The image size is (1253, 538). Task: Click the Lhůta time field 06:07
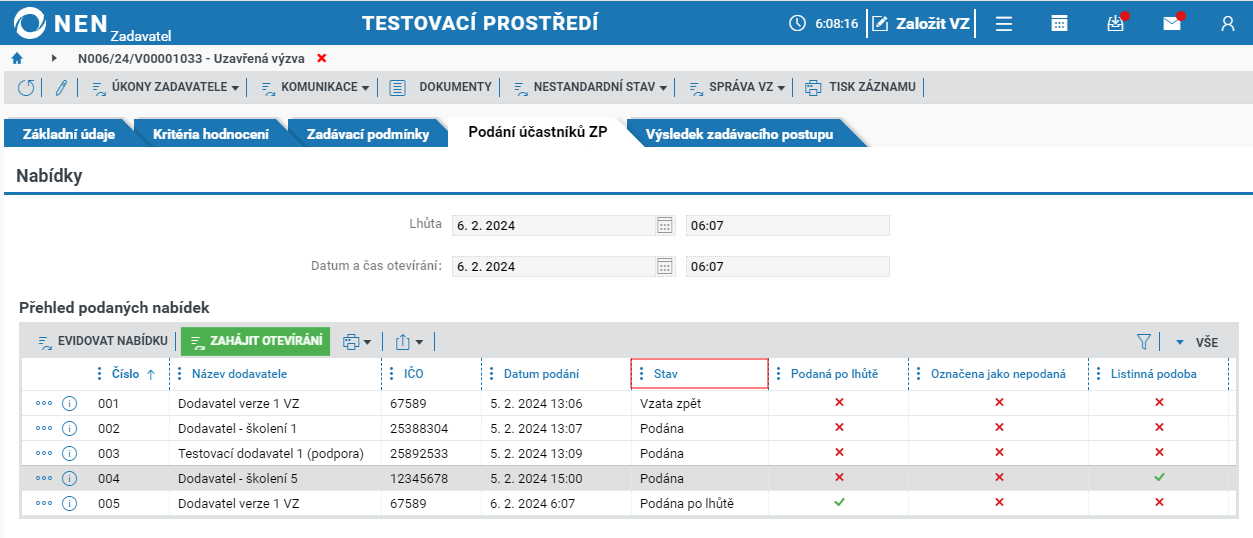(x=787, y=226)
